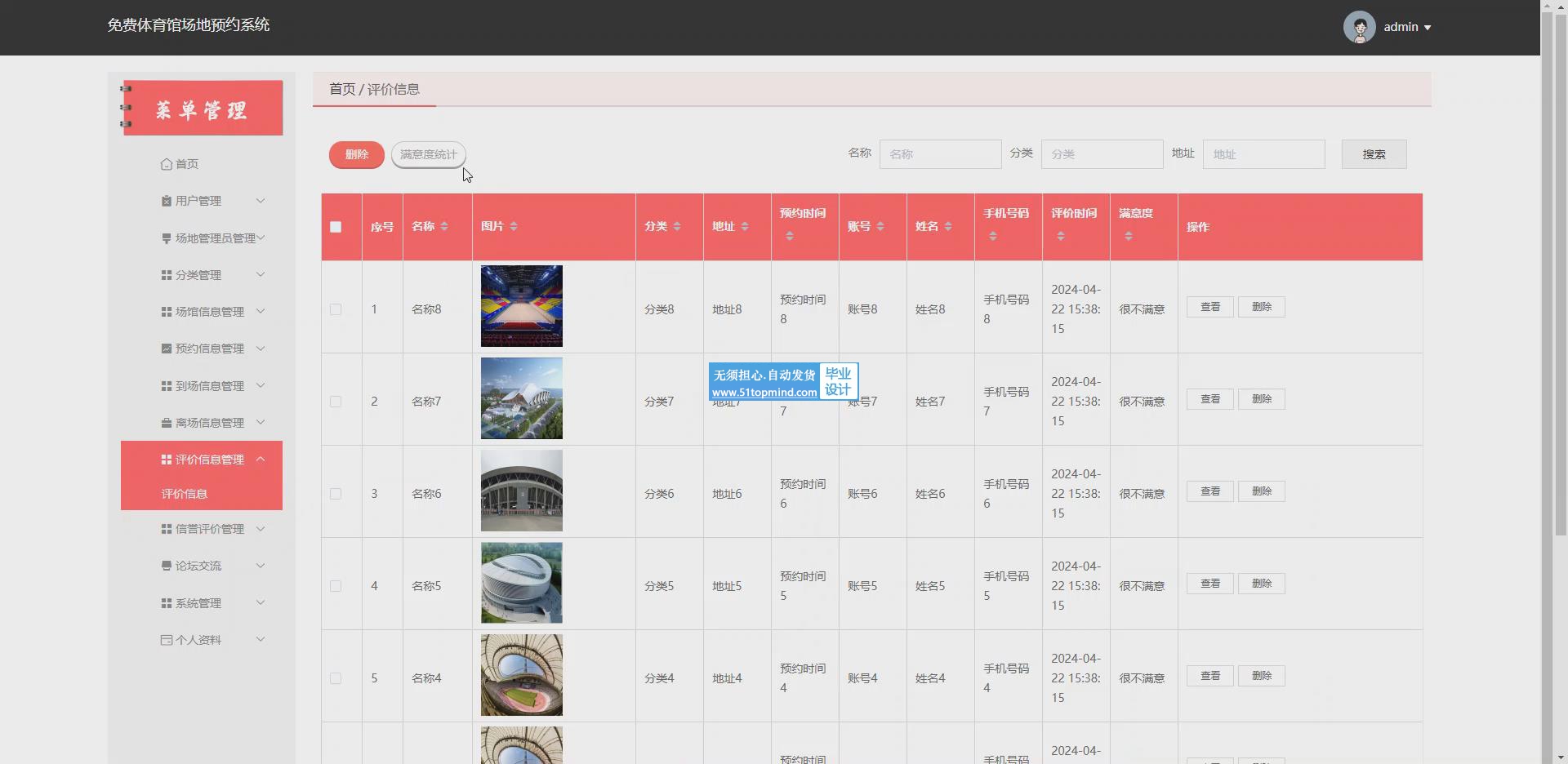This screenshot has width=1568, height=764.
Task: Click the 评价信息管理 grid icon
Action: [167, 460]
